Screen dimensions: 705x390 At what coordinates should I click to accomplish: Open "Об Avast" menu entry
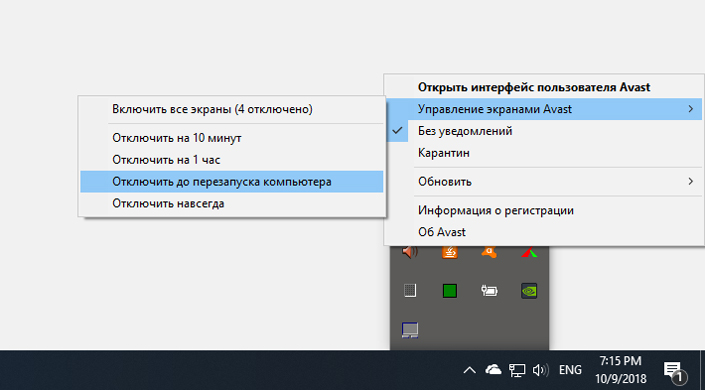(544, 232)
